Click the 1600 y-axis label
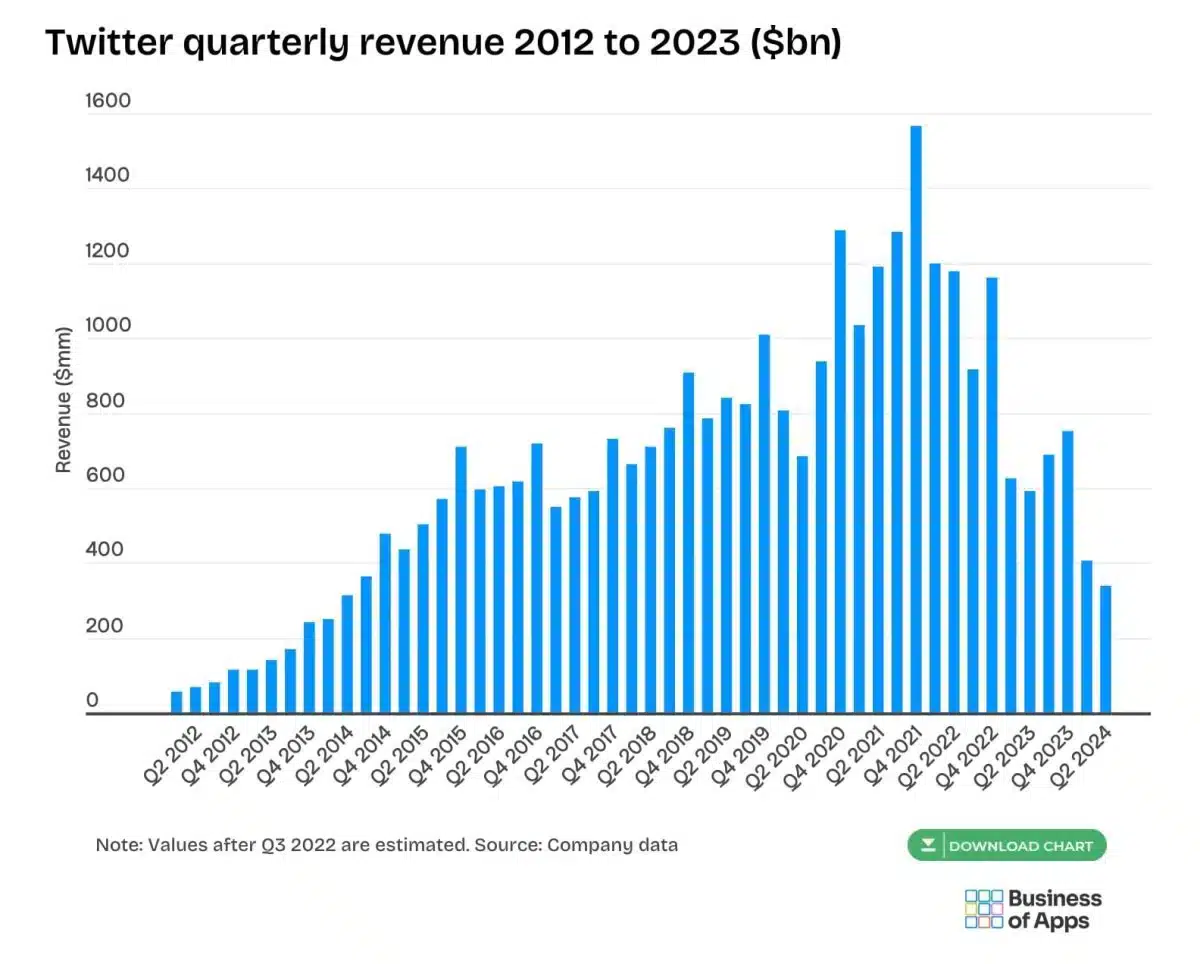Viewport: 1200px width, 964px height. (108, 101)
